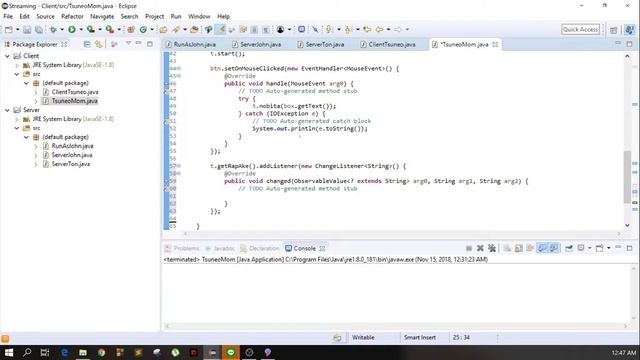
Task: Switch to RunAsJohn.java editor tab
Action: (x=191, y=44)
